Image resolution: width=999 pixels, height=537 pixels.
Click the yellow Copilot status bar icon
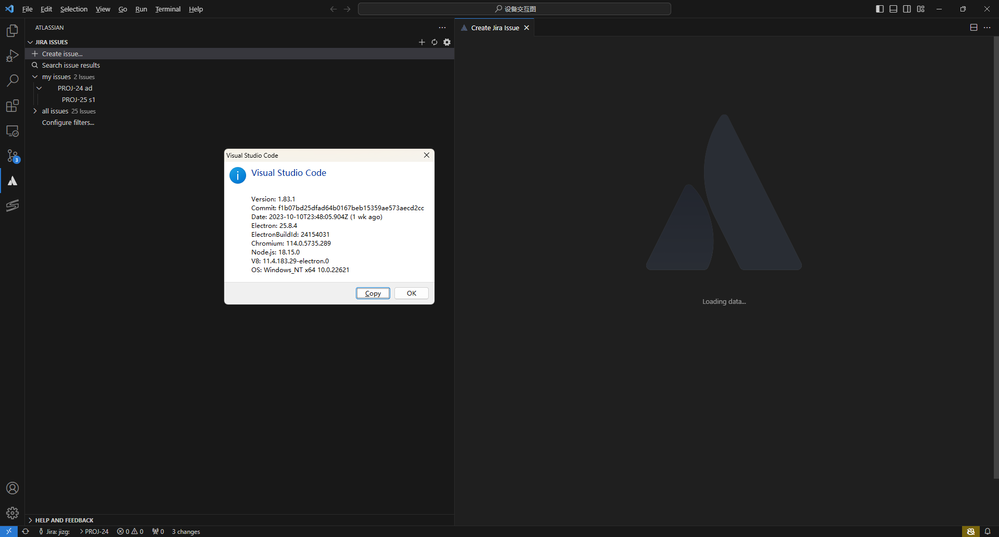(x=970, y=531)
